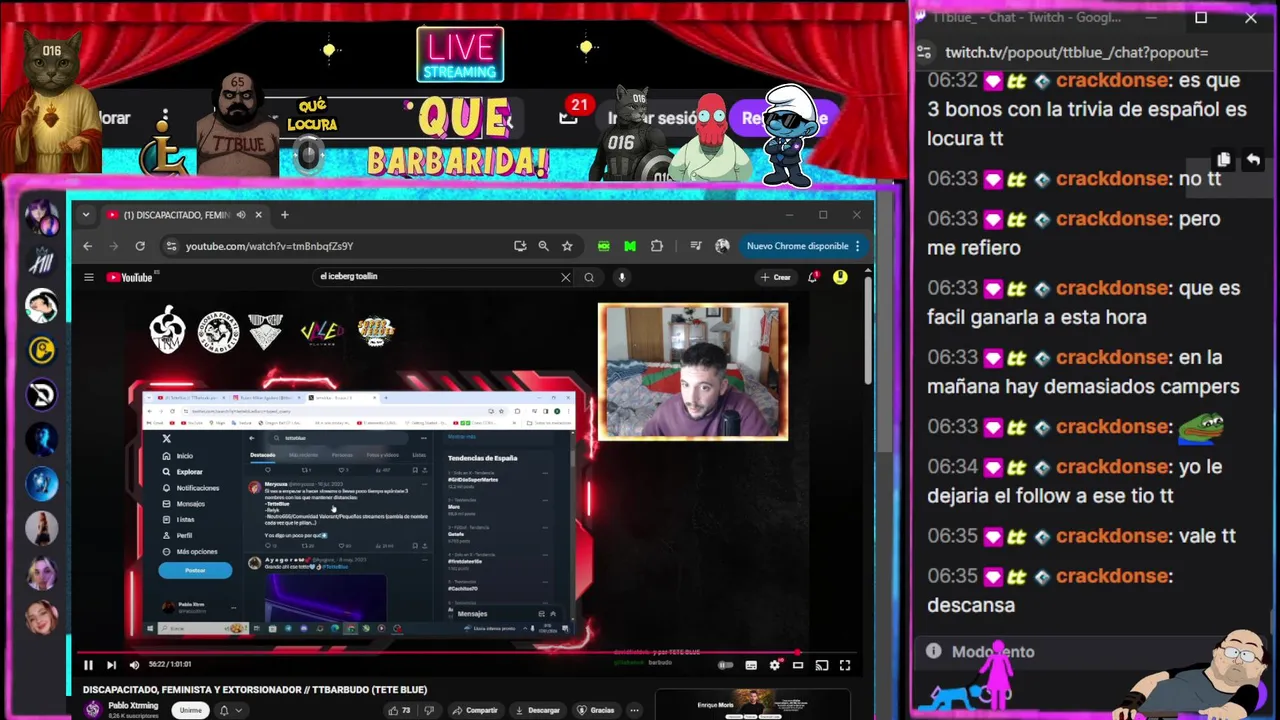Clear the 'el iceberg toallin' search text

565,277
